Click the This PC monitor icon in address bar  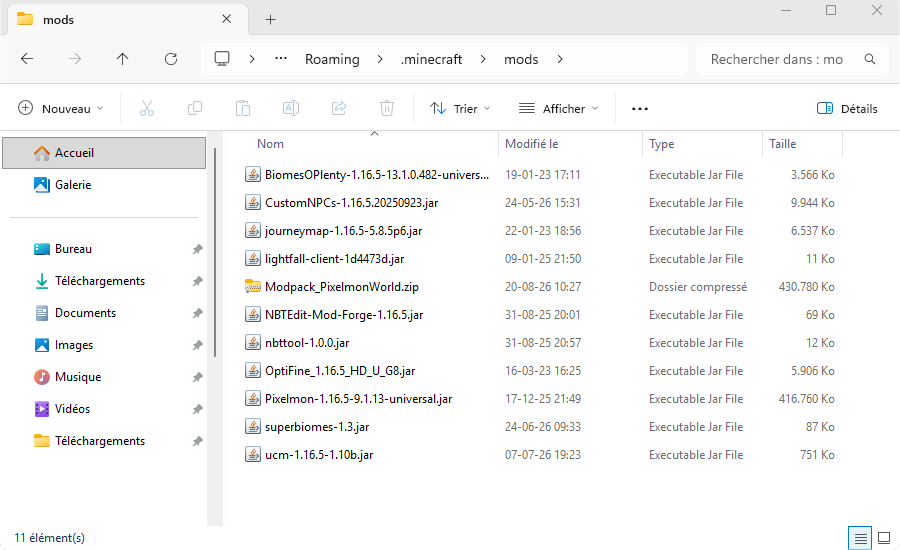coord(222,59)
